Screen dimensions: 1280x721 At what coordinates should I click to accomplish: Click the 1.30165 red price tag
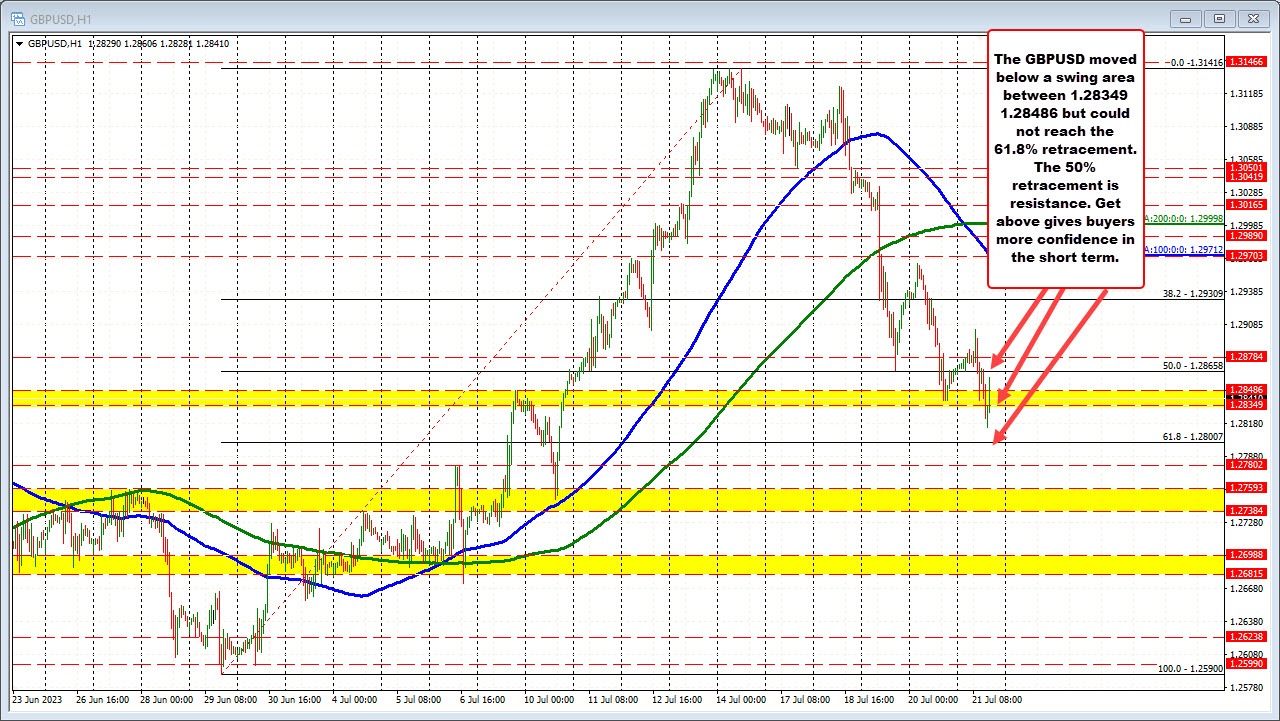tap(1247, 204)
